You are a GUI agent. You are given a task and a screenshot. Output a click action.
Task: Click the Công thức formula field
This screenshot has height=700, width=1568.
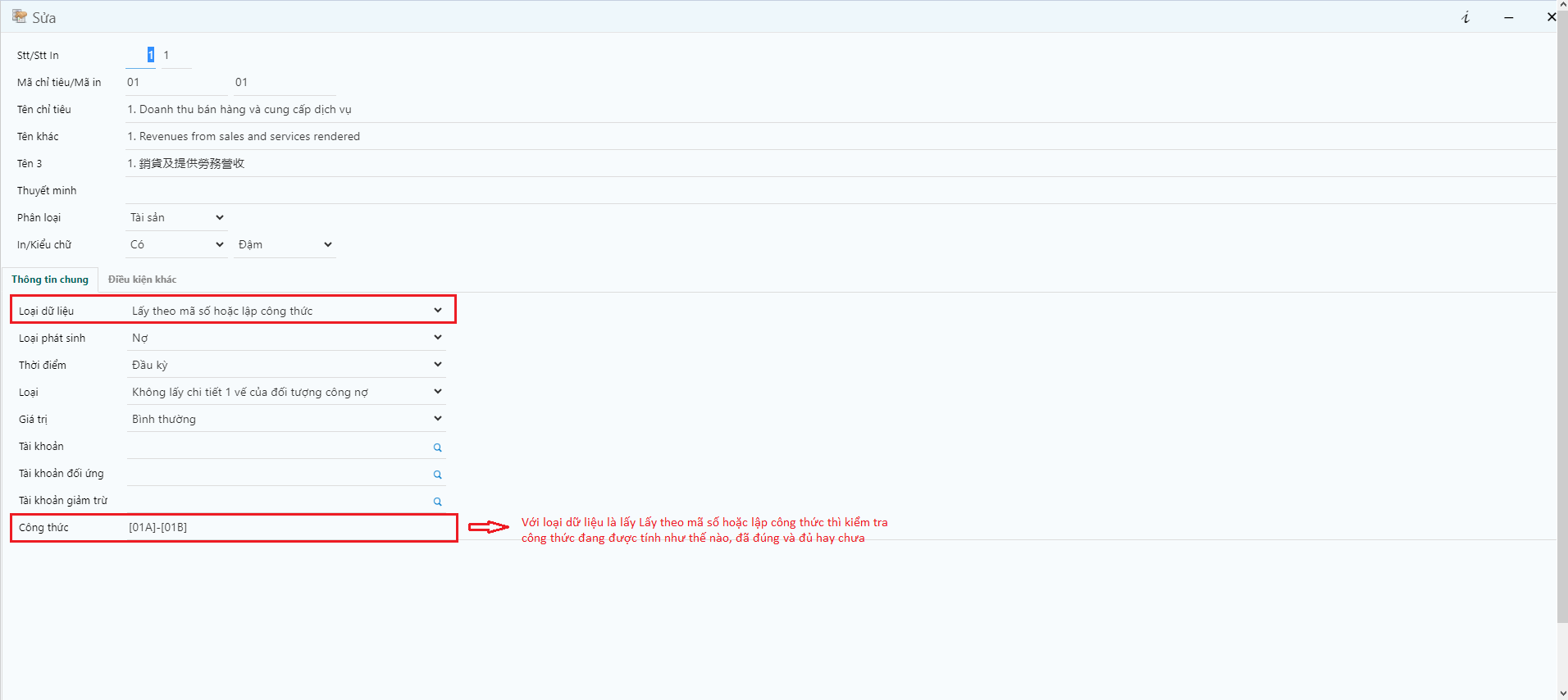[287, 527]
